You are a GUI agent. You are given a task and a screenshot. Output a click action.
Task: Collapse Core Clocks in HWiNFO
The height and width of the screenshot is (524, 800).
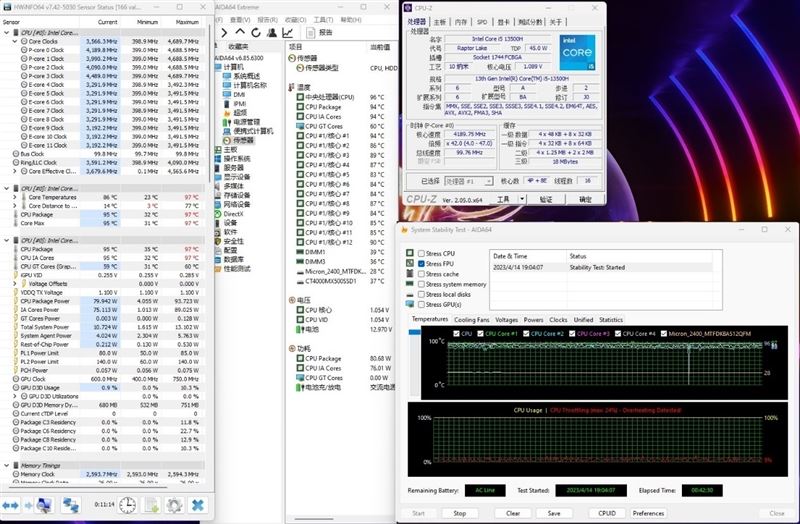click(15, 41)
